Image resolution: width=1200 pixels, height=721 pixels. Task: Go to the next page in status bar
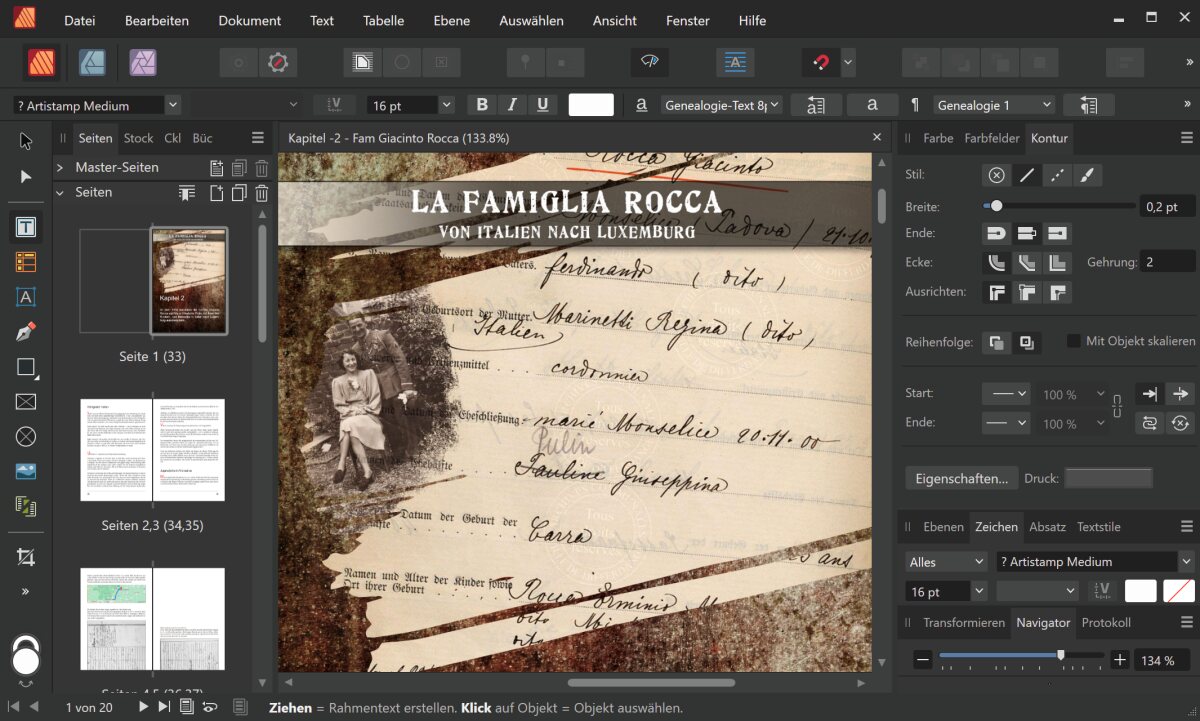click(143, 707)
